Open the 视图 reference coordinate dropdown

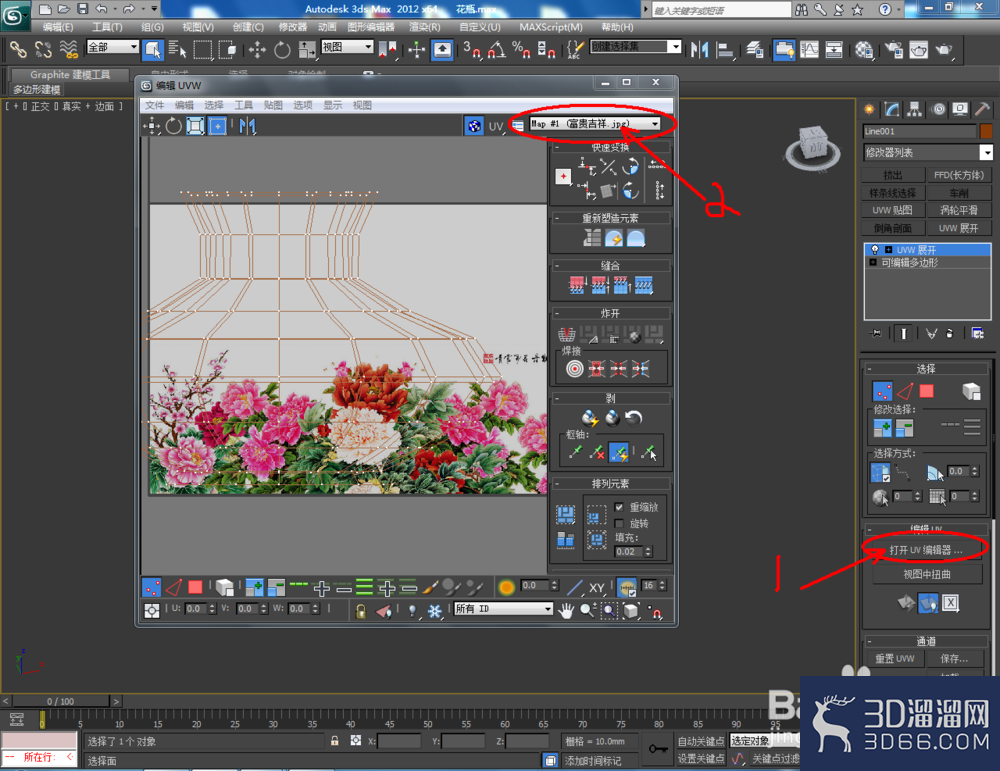pyautogui.click(x=347, y=47)
